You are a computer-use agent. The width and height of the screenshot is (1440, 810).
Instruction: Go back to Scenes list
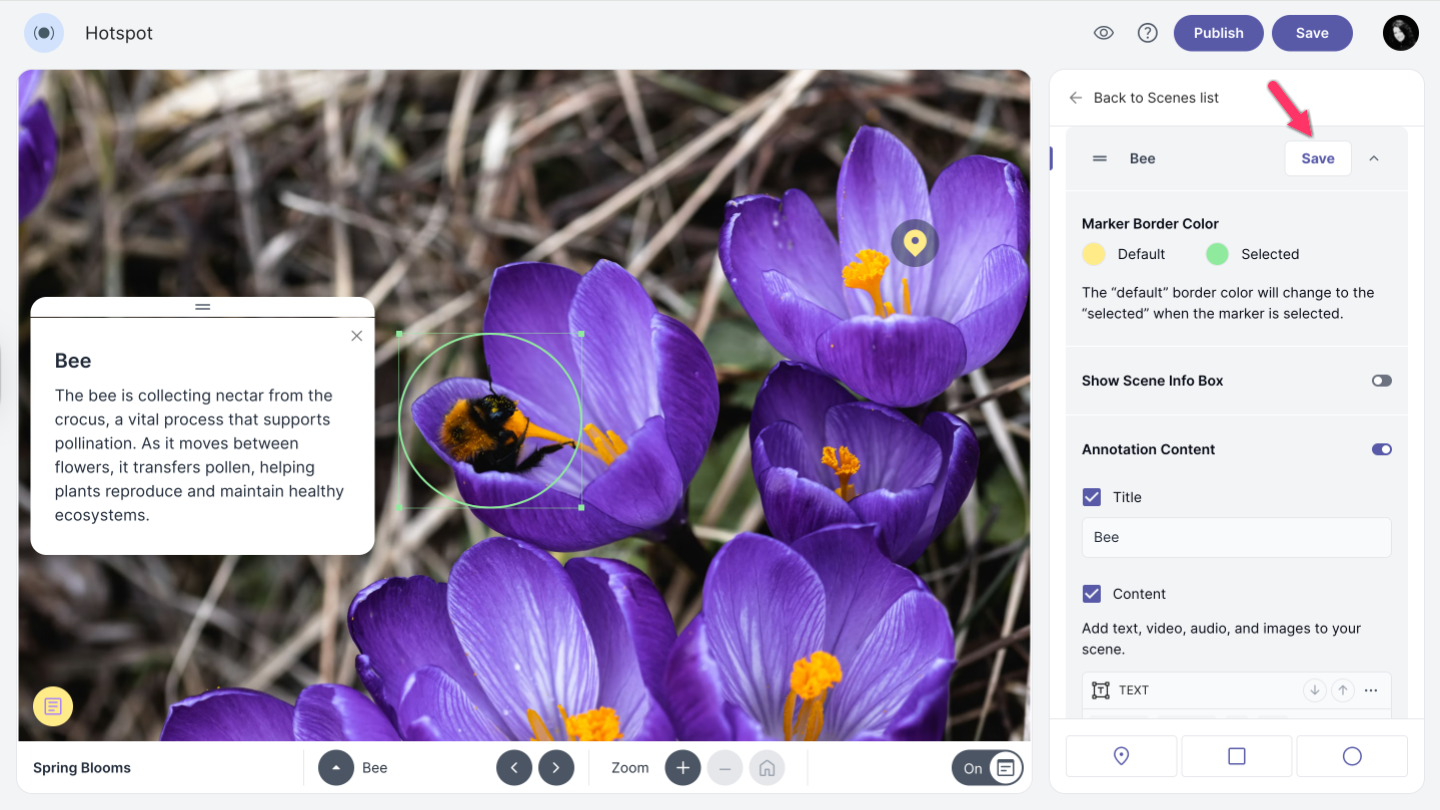tap(1144, 98)
